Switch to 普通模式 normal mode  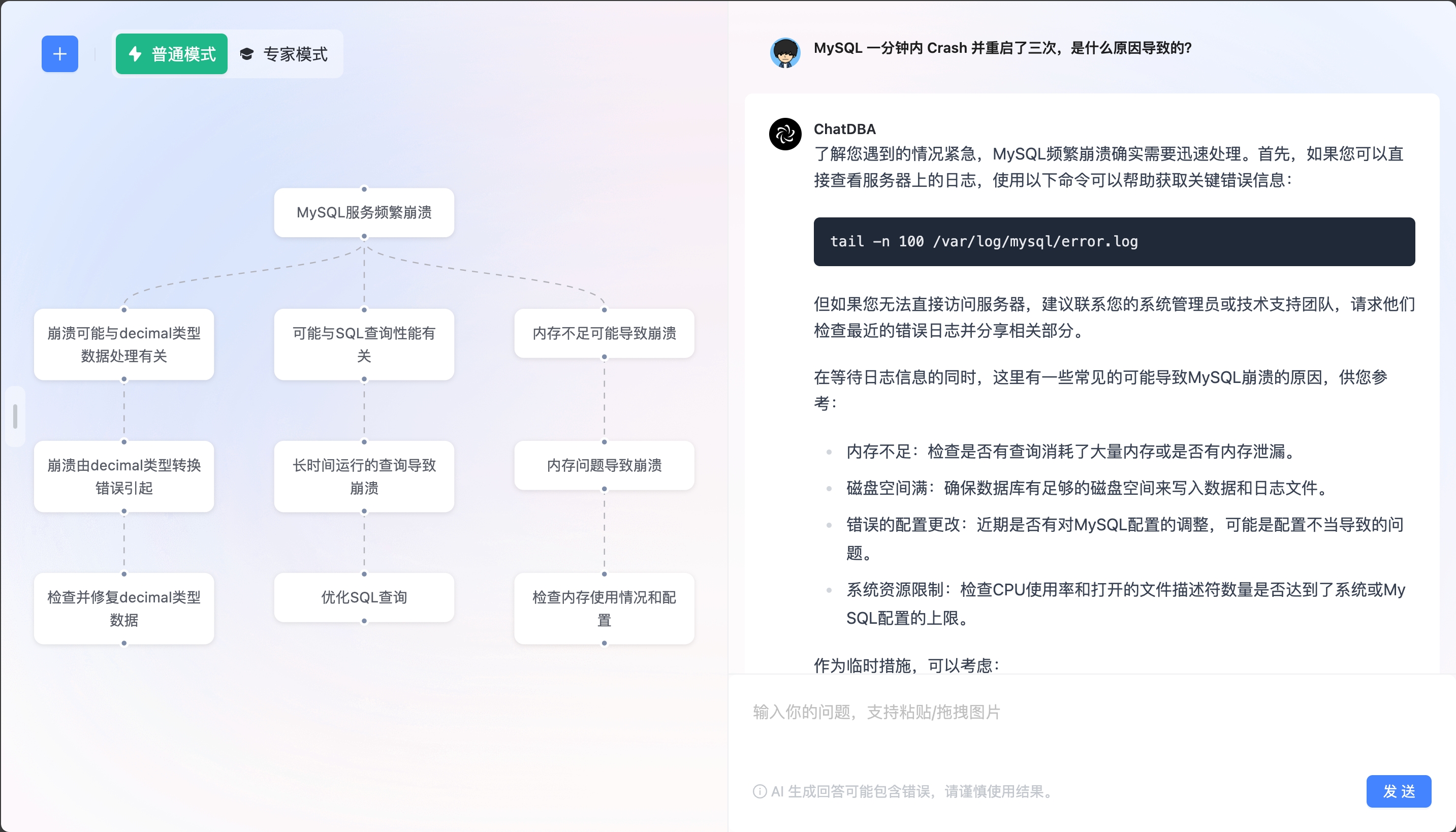click(x=171, y=54)
